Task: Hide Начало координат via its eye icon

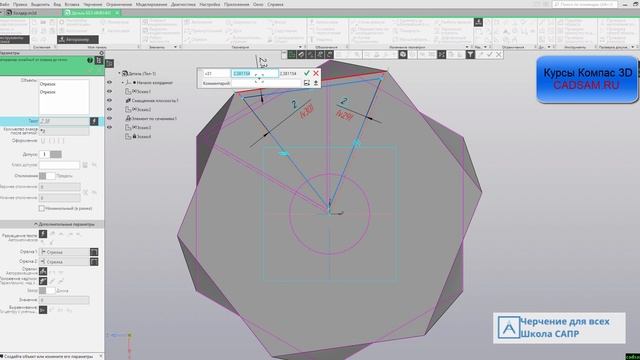Action: 109,82
